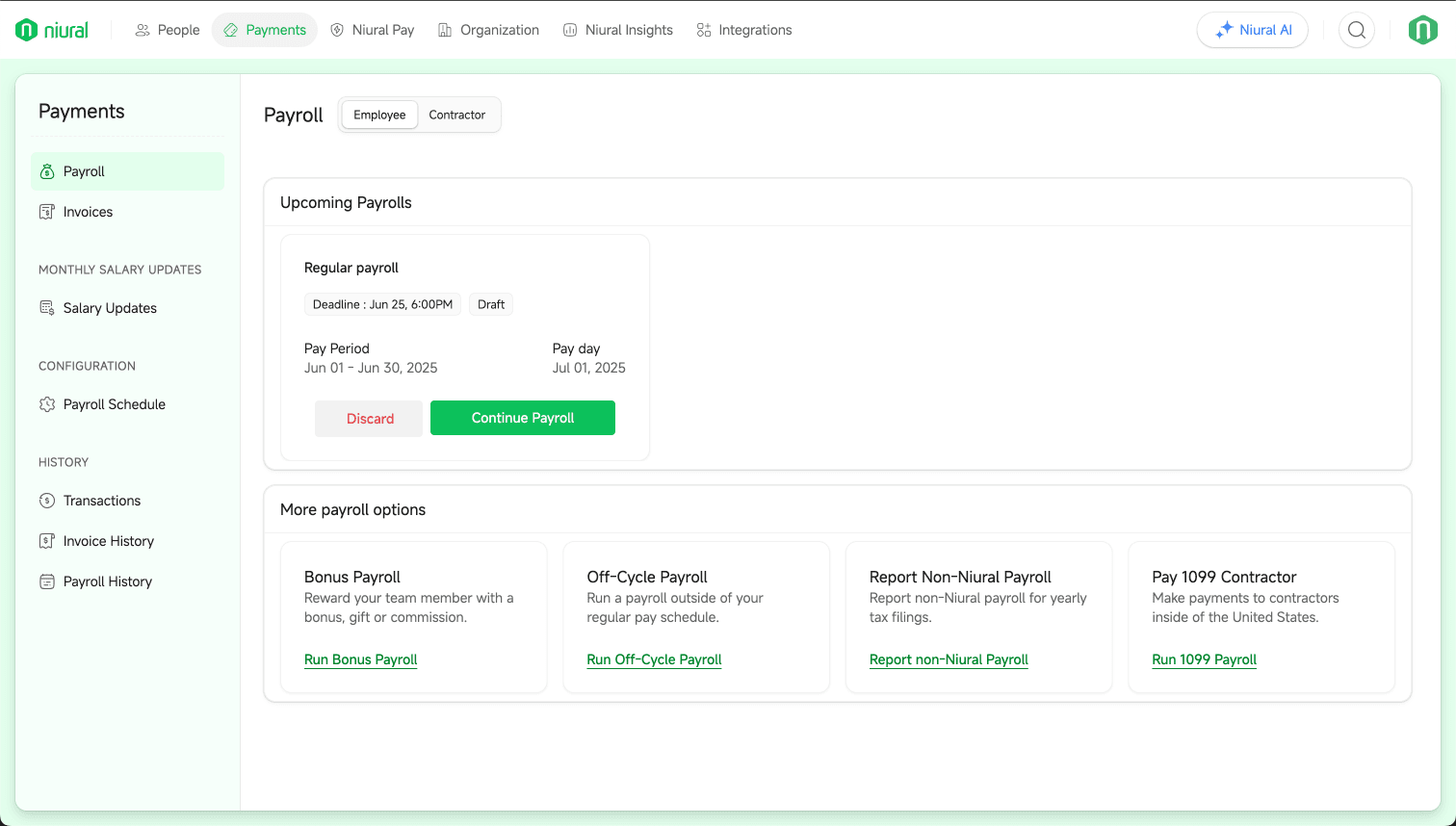This screenshot has width=1456, height=826.
Task: Click pay period Jun 01 - Jun 30, 2025
Action: (x=371, y=368)
